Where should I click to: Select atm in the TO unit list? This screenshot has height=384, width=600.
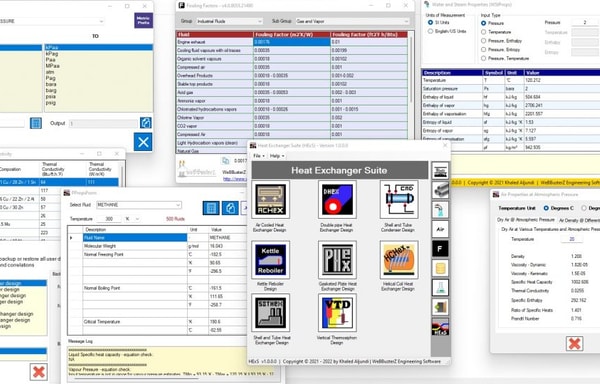coord(50,72)
